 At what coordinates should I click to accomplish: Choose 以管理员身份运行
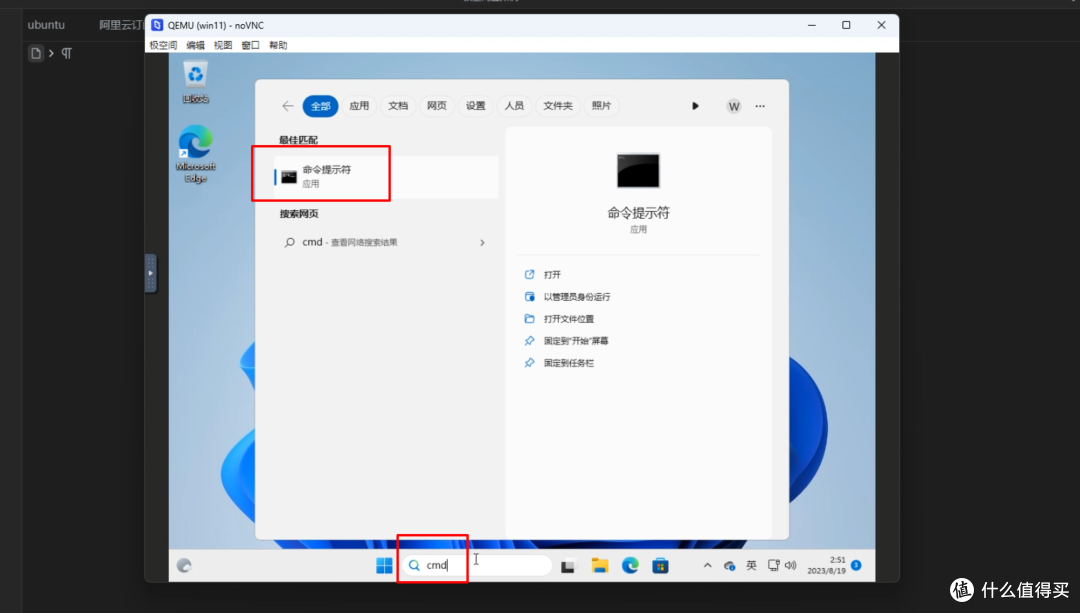click(568, 297)
